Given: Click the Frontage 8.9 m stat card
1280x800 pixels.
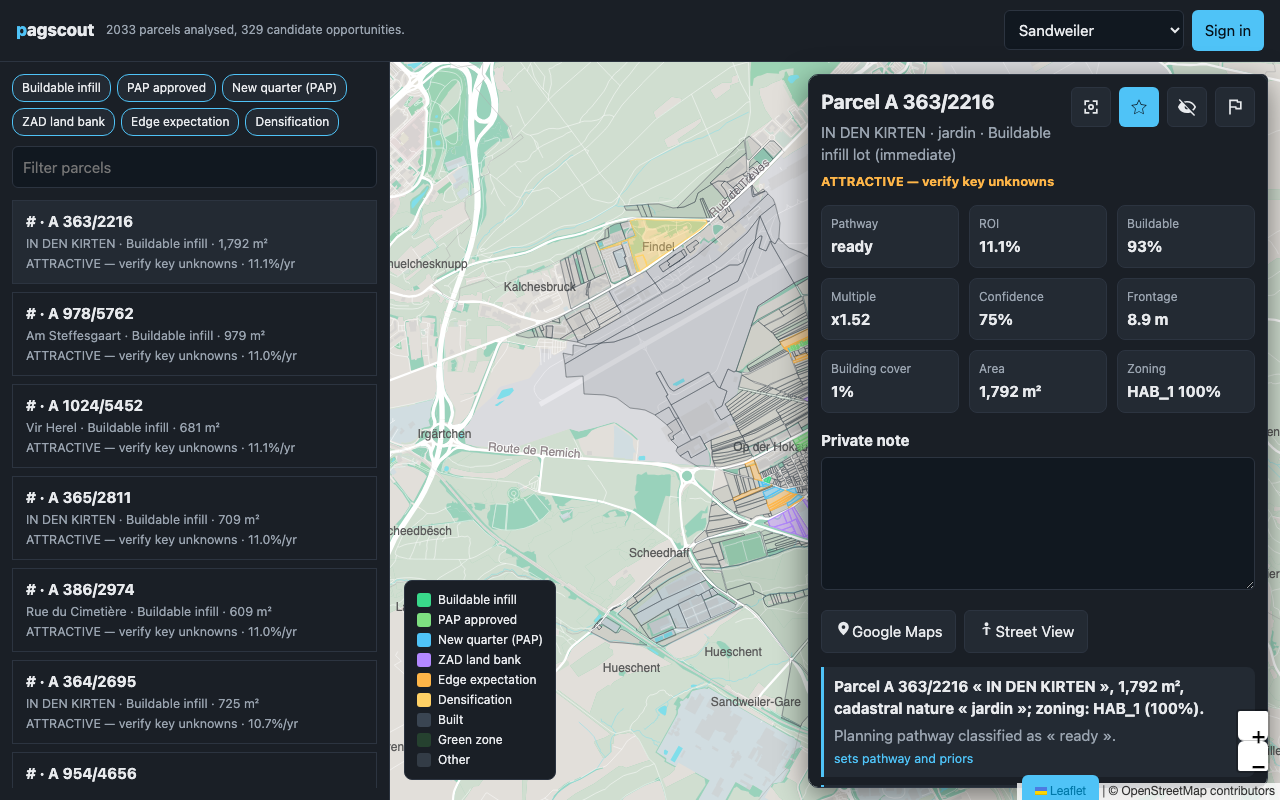Looking at the screenshot, I should pyautogui.click(x=1186, y=309).
